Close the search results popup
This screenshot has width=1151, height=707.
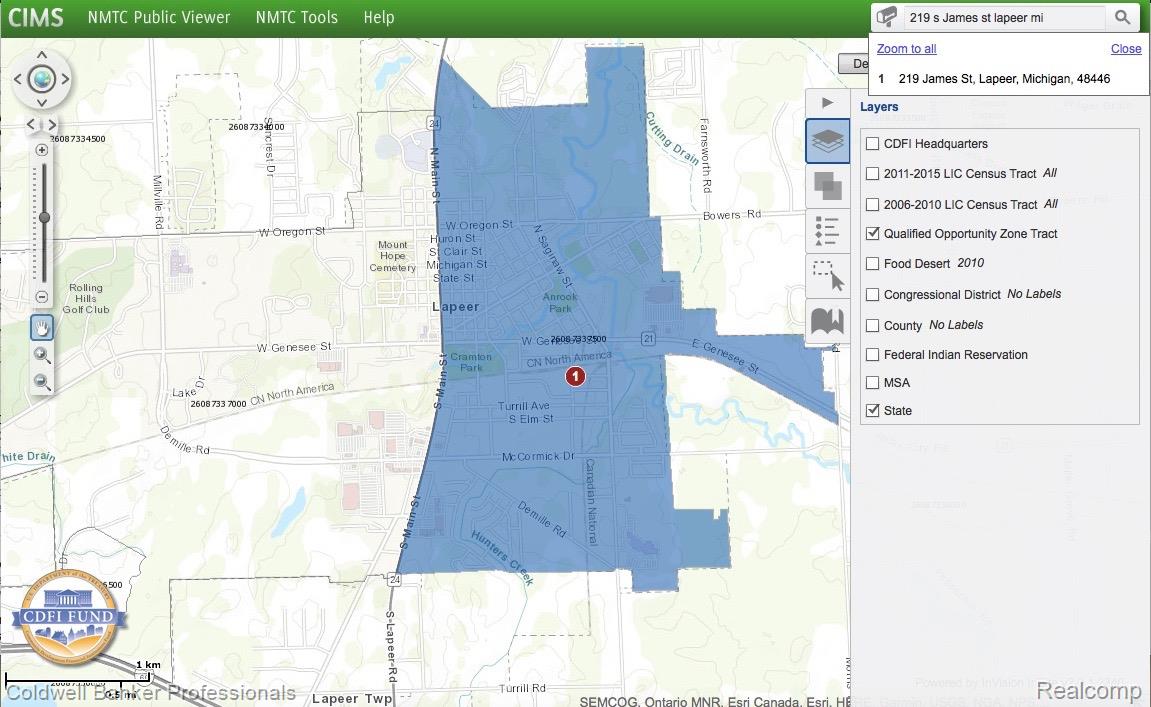[1125, 49]
